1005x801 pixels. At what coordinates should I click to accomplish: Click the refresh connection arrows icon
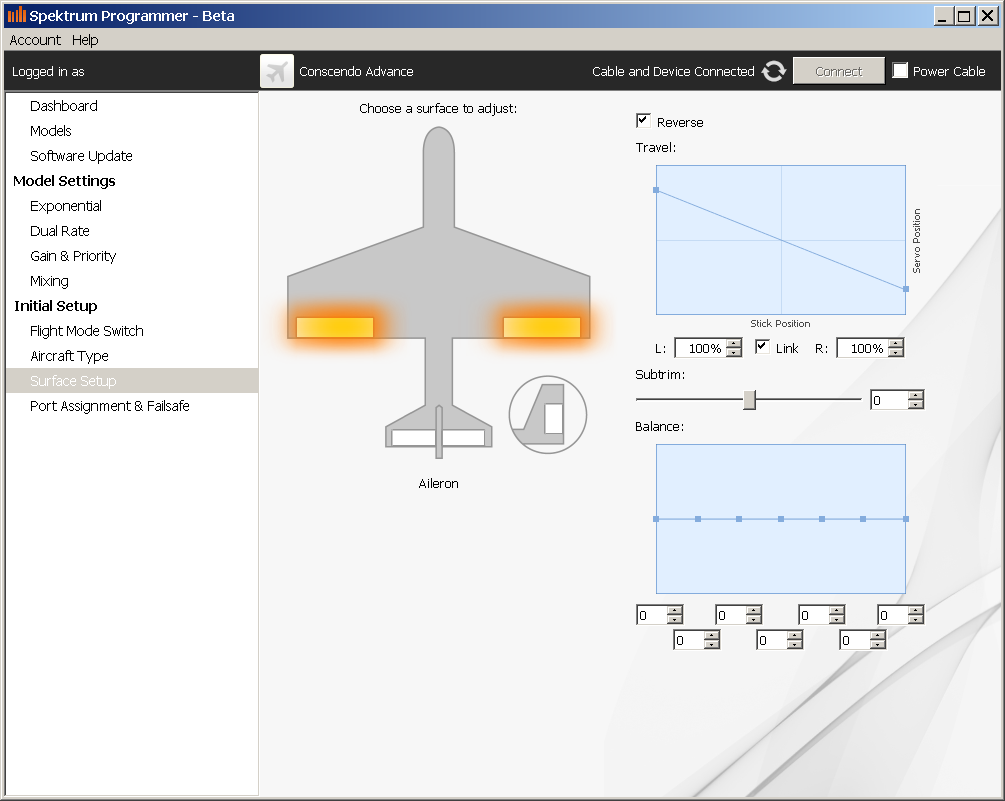point(774,71)
